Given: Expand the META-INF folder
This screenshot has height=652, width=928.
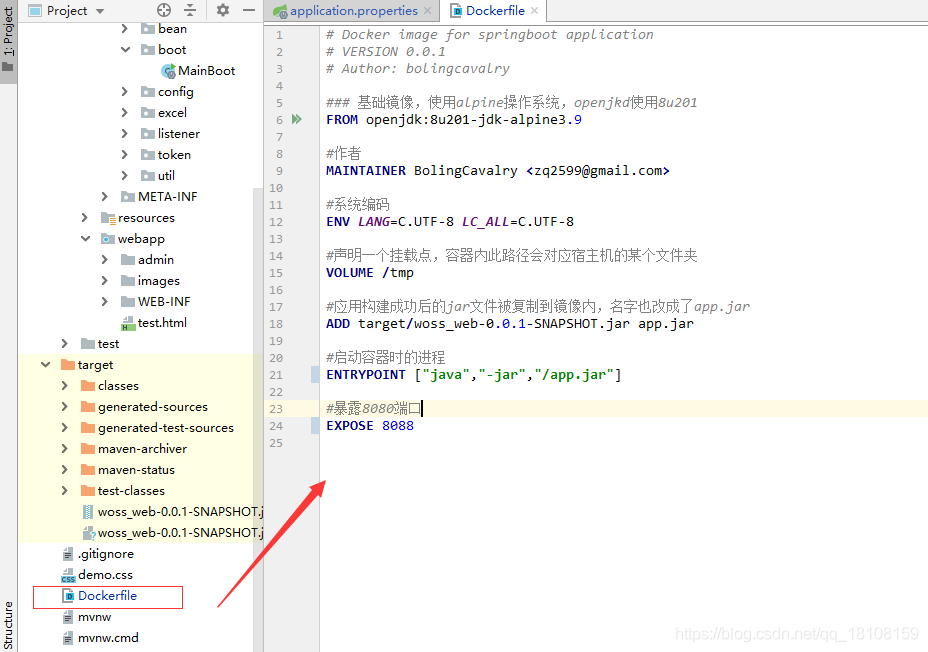Looking at the screenshot, I should point(105,196).
